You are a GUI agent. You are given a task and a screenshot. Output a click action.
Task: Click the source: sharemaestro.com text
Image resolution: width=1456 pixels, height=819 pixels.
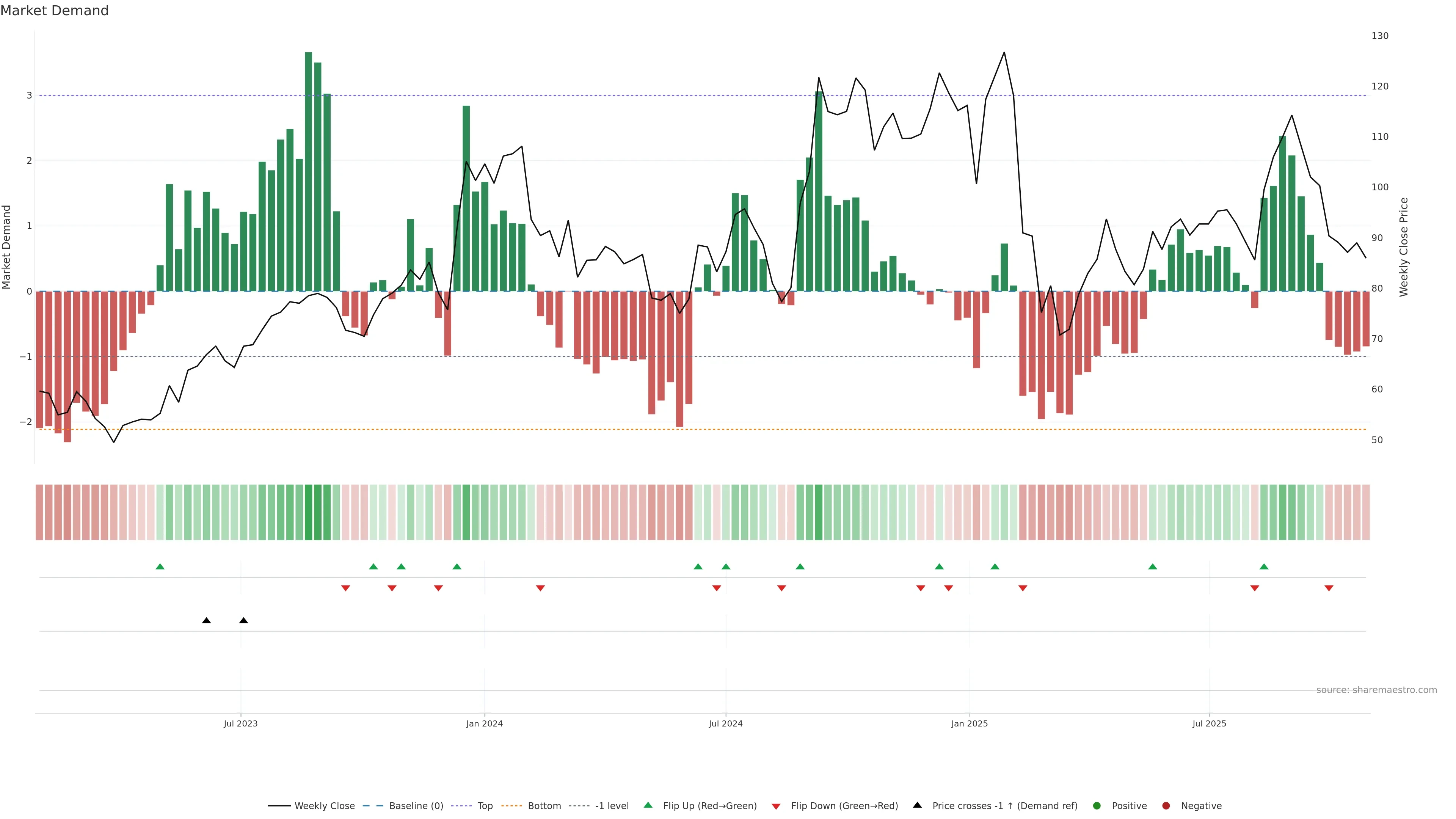pos(1376,690)
